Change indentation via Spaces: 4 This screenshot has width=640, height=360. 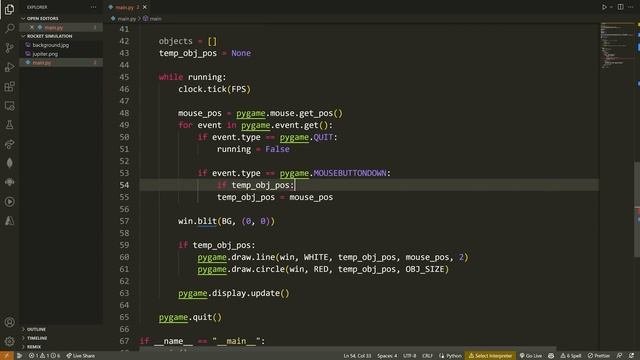(387, 356)
